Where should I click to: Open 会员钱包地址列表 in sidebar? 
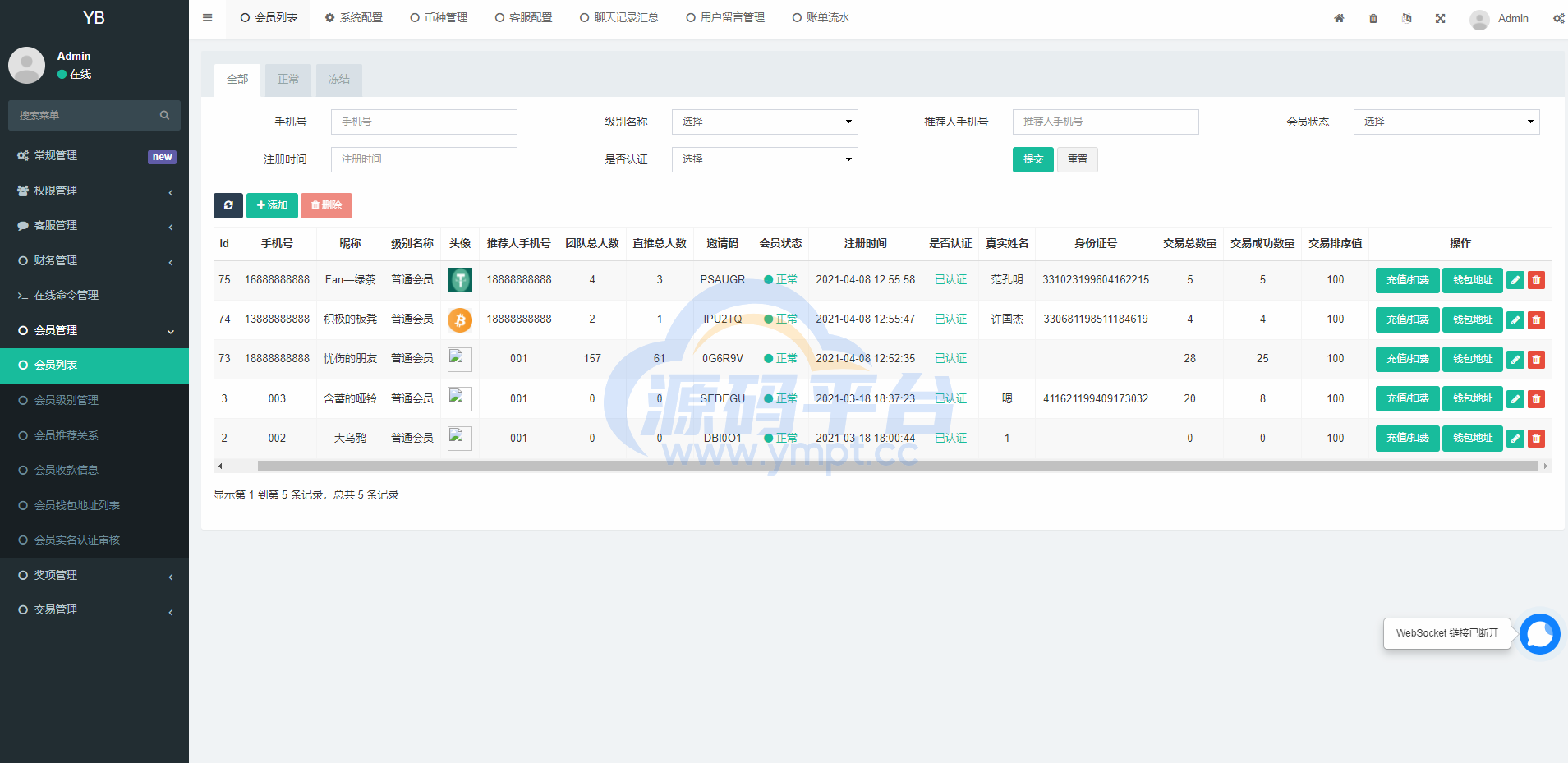pyautogui.click(x=94, y=505)
